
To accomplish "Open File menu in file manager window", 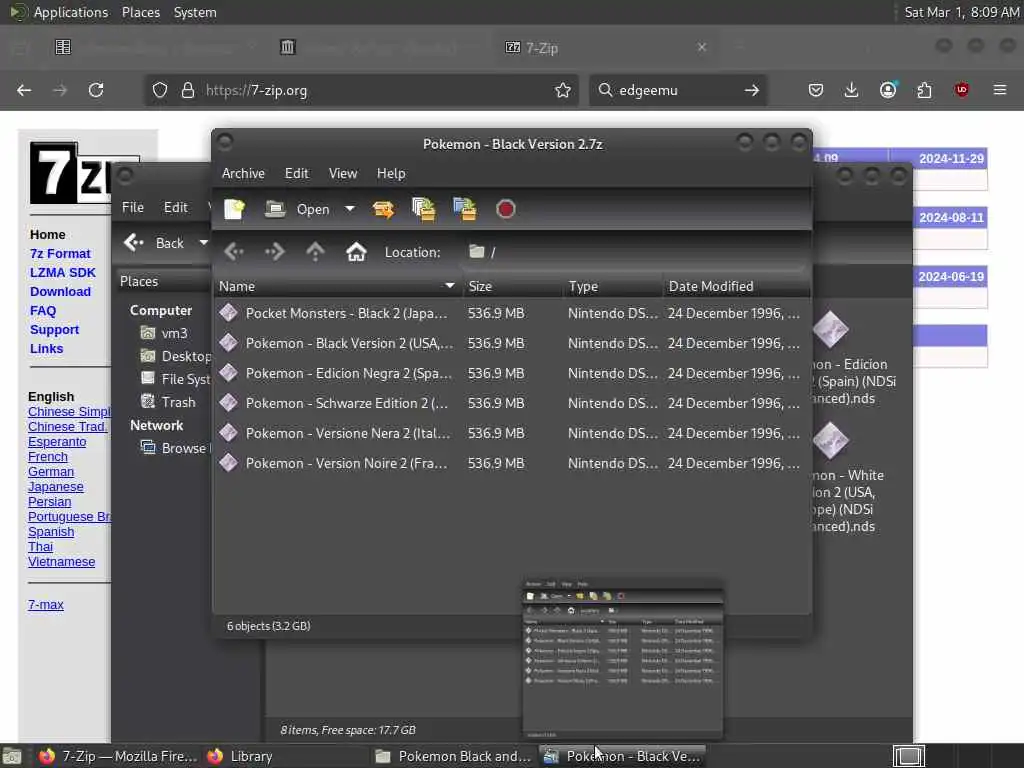I will tap(133, 207).
